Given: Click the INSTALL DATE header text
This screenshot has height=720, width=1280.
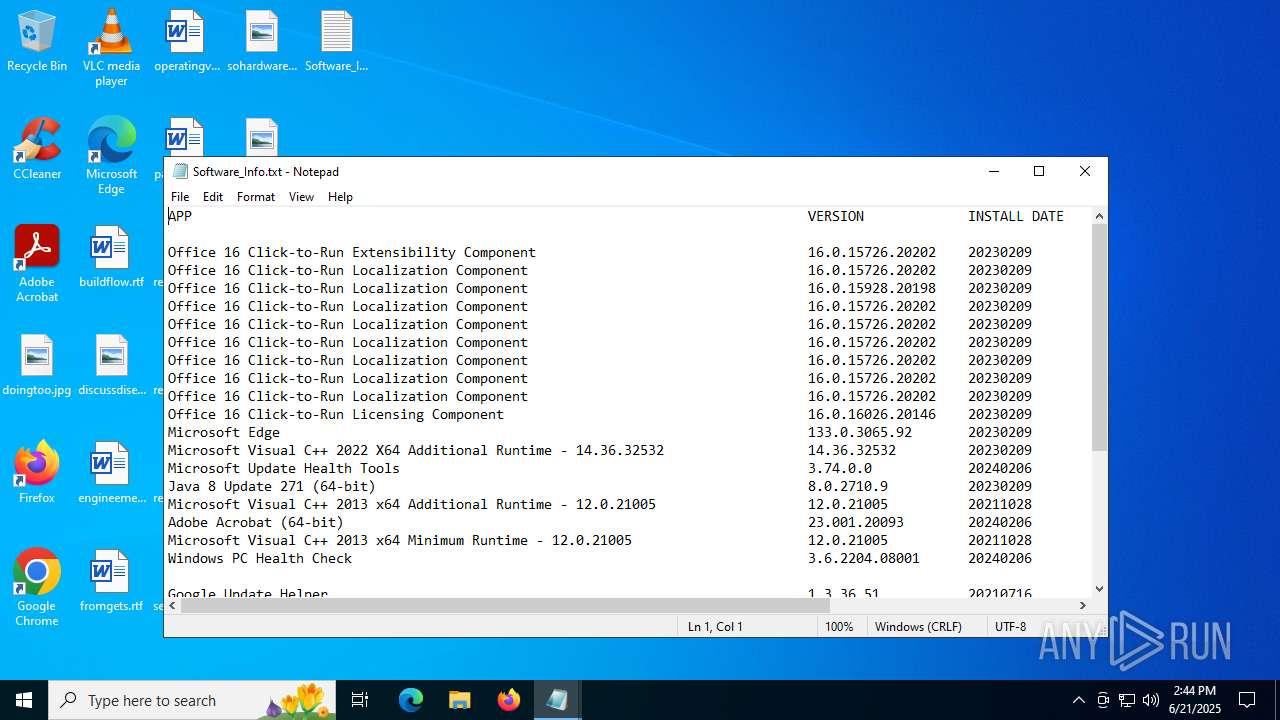Looking at the screenshot, I should [1016, 216].
